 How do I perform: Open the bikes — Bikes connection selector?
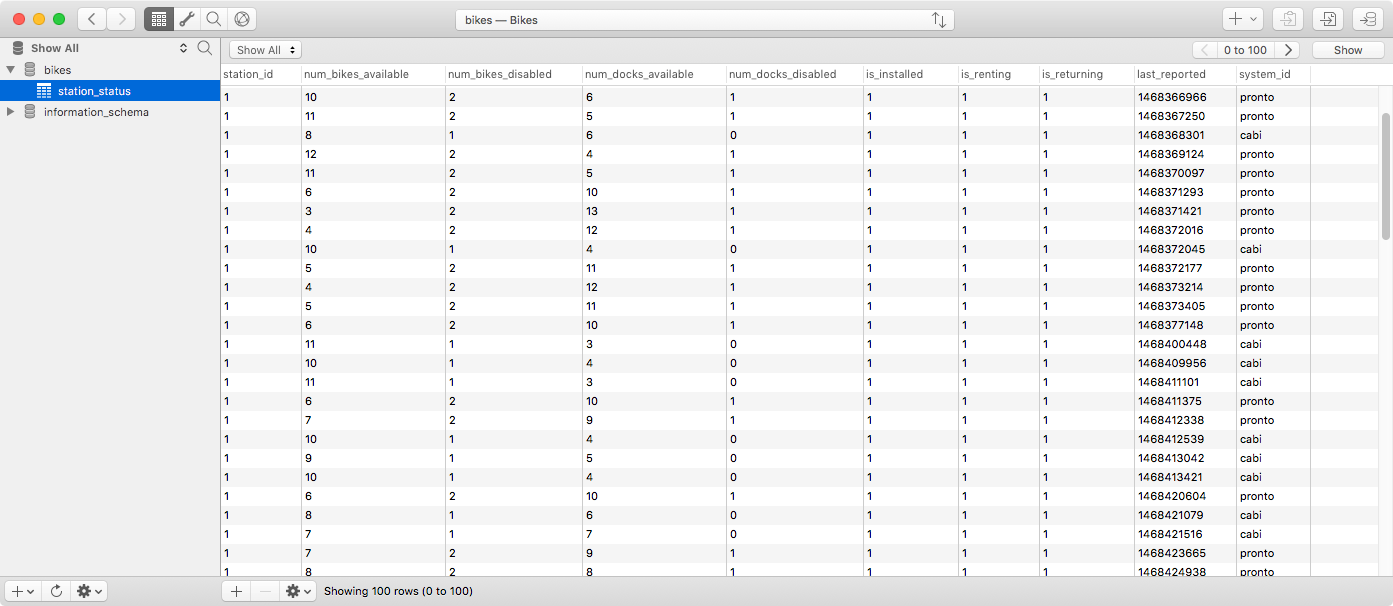click(704, 20)
